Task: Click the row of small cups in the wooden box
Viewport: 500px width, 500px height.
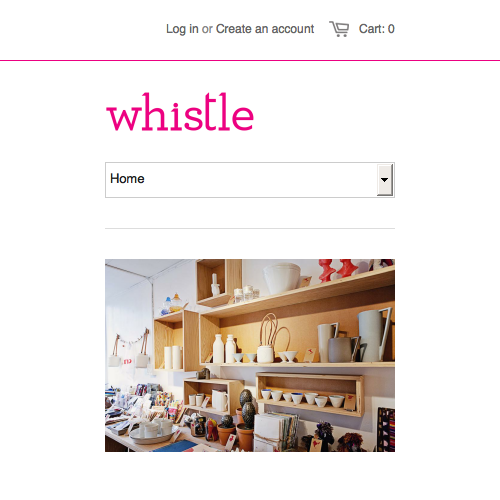Action: coord(303,397)
